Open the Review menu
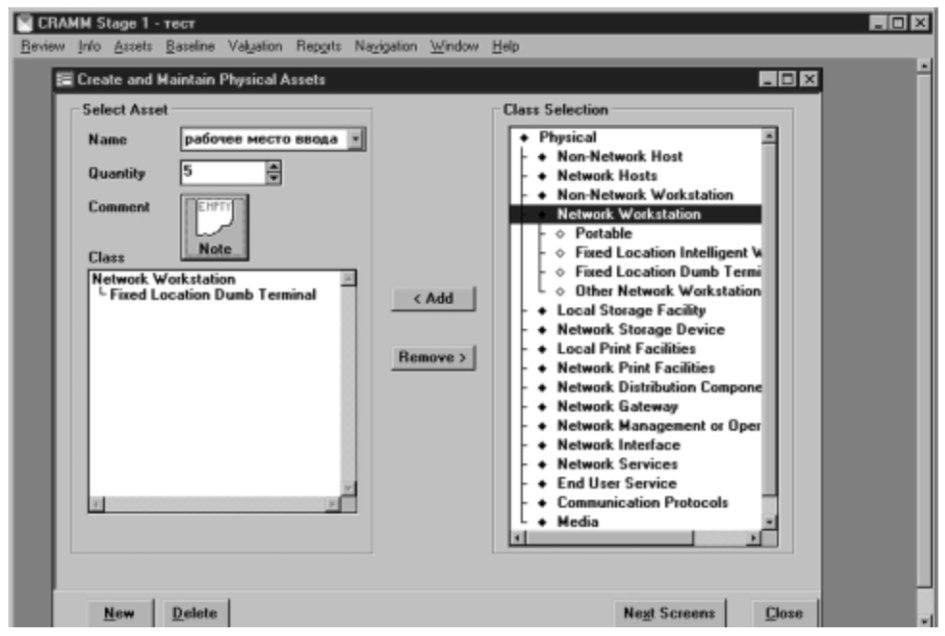945x636 pixels. point(42,46)
